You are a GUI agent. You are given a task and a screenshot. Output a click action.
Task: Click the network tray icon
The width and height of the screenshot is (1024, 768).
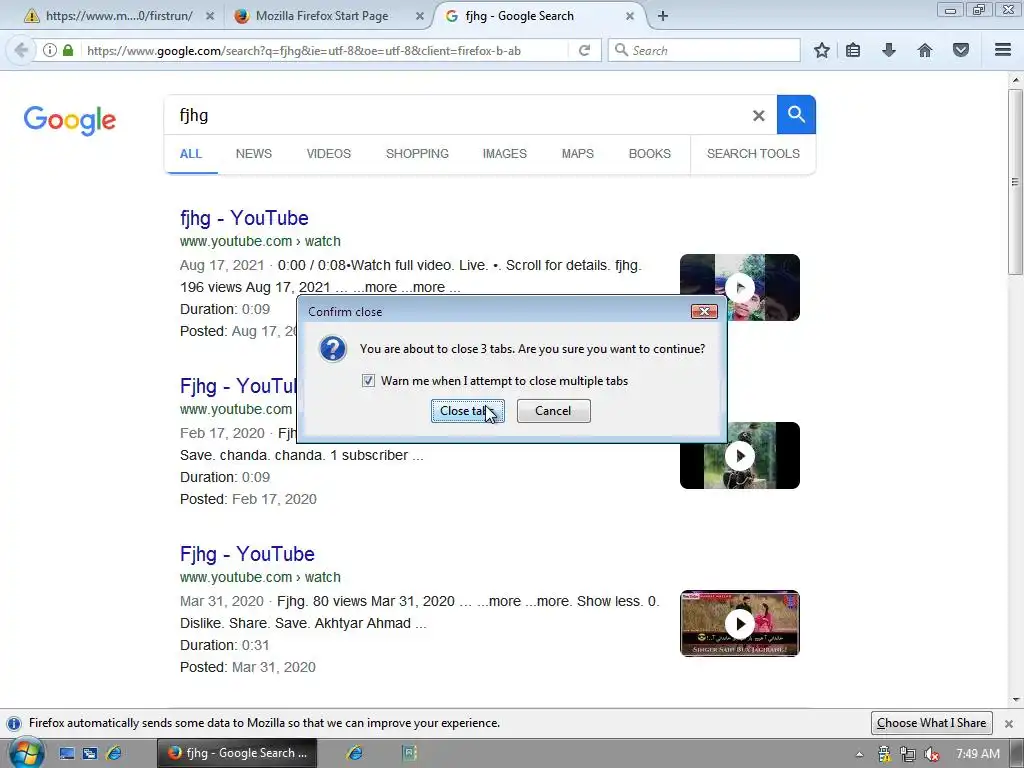click(908, 754)
